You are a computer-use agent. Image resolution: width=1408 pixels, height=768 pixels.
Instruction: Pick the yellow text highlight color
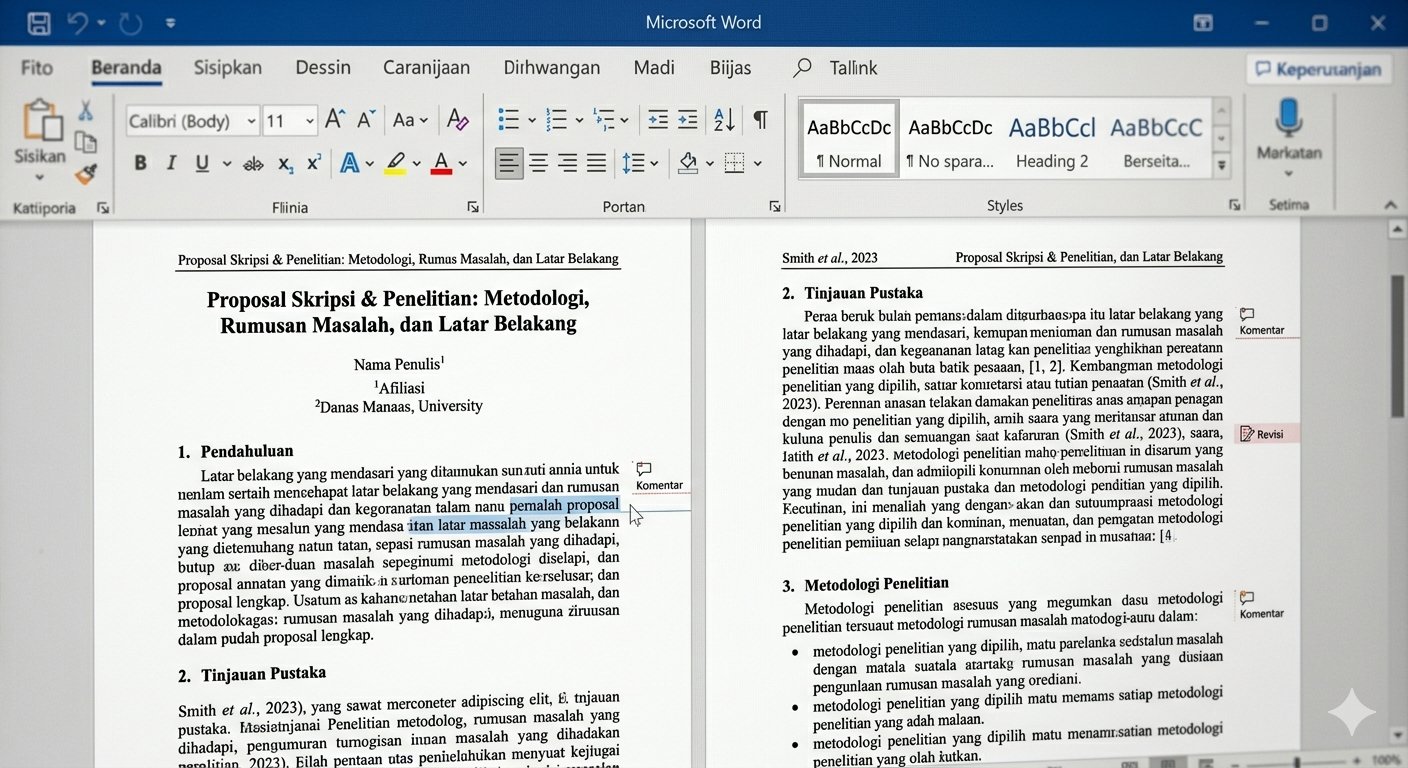click(398, 163)
